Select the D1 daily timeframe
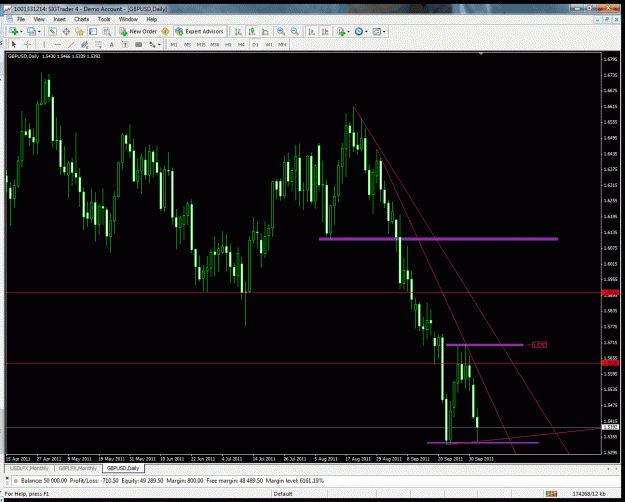The height and width of the screenshot is (502, 625). (x=255, y=45)
